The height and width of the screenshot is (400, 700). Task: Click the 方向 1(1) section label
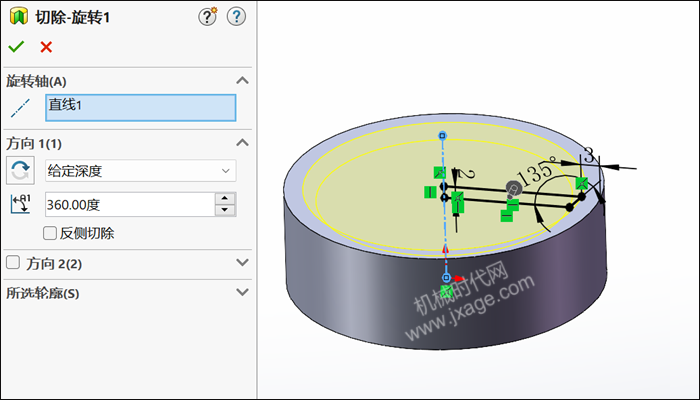[x=34, y=144]
